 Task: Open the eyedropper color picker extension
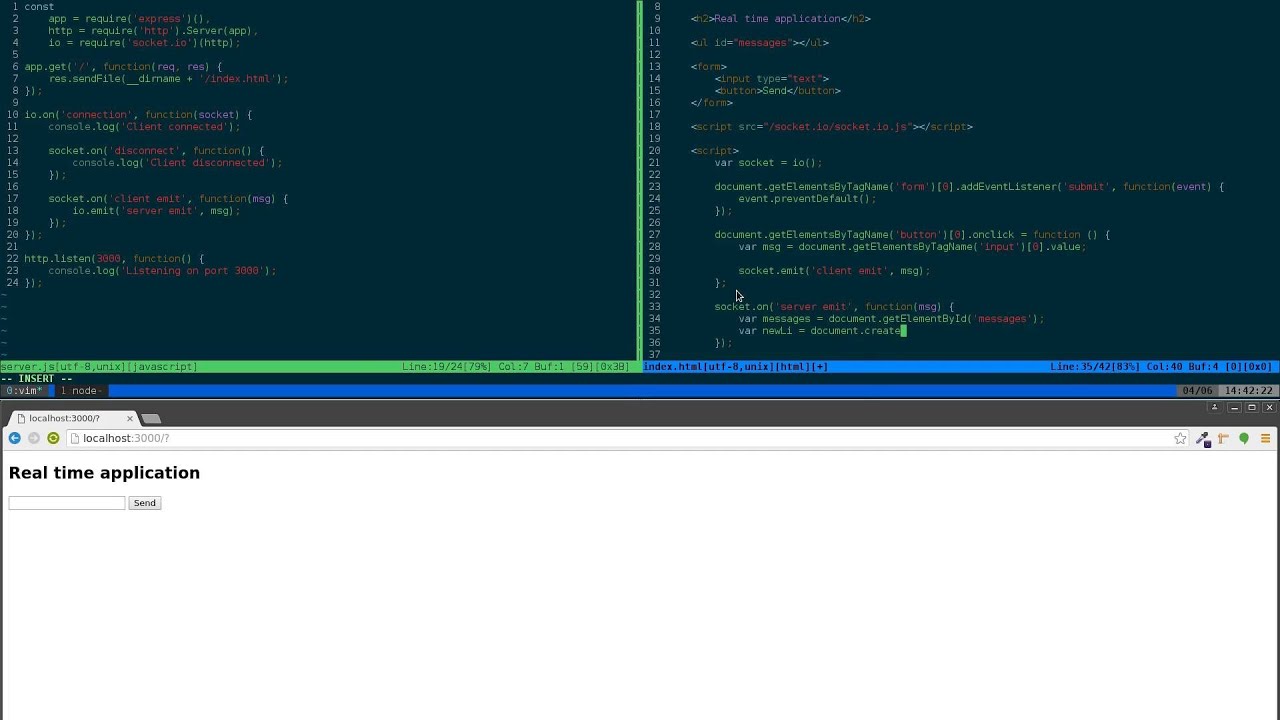click(1202, 438)
